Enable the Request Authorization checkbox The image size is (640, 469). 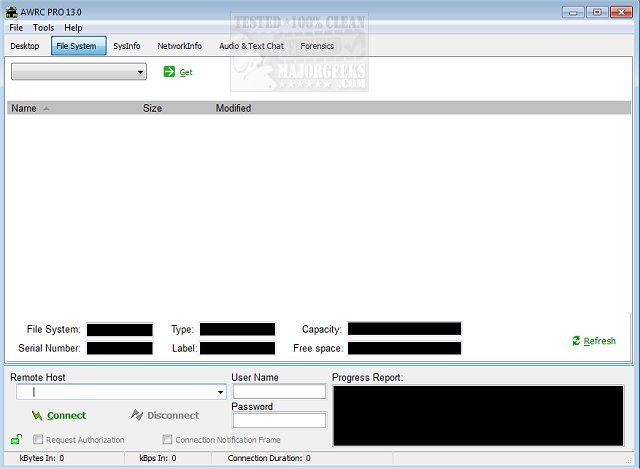pyautogui.click(x=38, y=440)
